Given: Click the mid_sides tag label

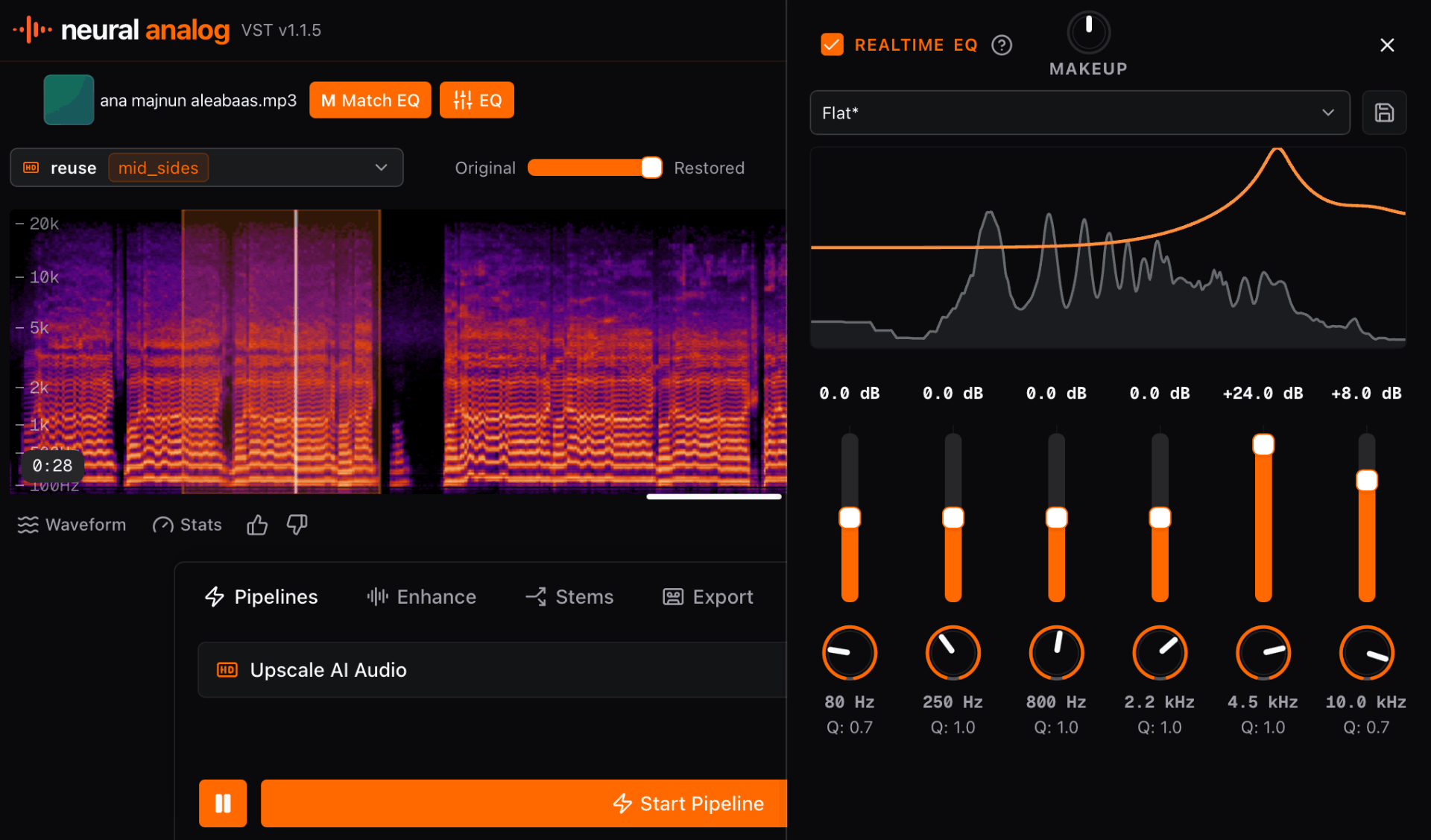Looking at the screenshot, I should pyautogui.click(x=158, y=168).
